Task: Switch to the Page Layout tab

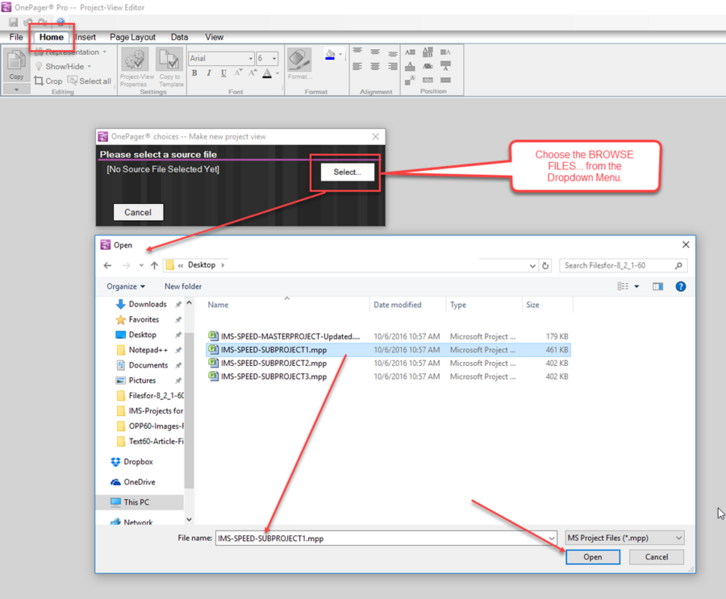Action: [x=132, y=37]
